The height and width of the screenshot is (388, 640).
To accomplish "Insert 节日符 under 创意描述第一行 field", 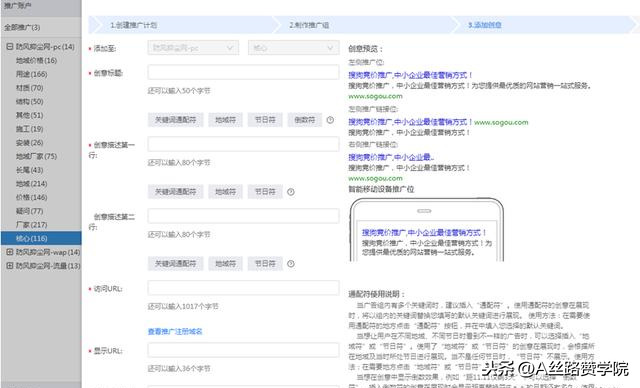I will (x=265, y=192).
